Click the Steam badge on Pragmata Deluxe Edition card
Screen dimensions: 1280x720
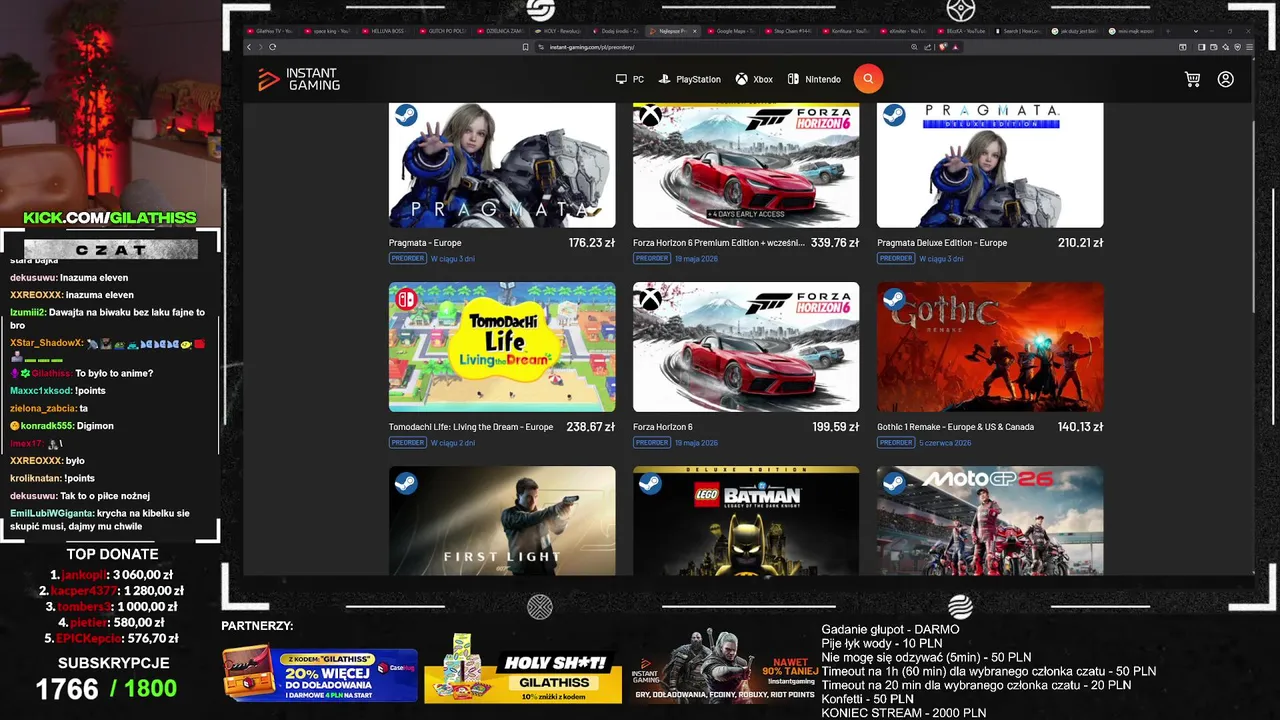pos(894,115)
